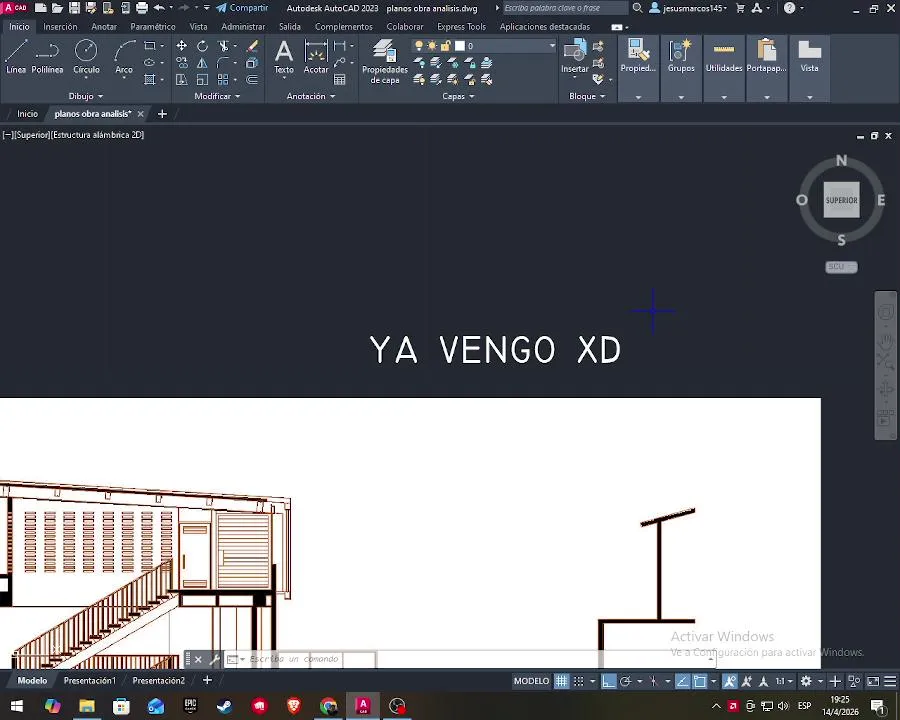This screenshot has height=720, width=900.
Task: Click the Offset (Desfase) tool icon
Action: click(x=252, y=80)
